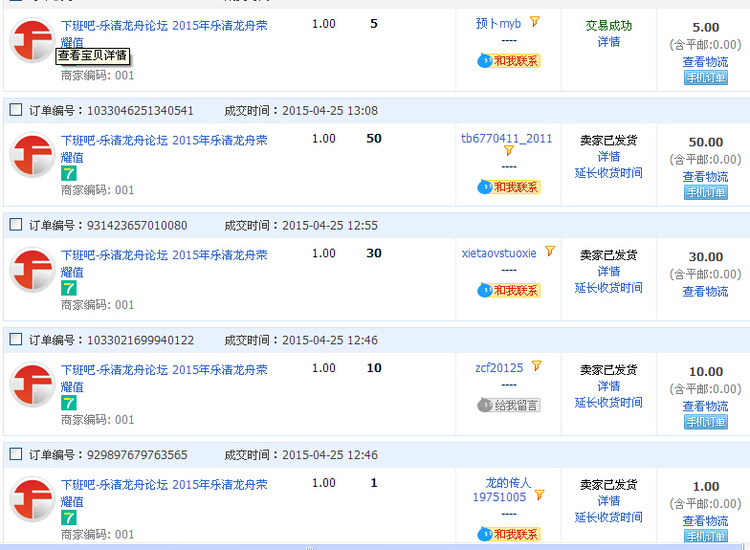Click the green 7-day icon in 10.00 order
This screenshot has width=750, height=550.
(69, 403)
